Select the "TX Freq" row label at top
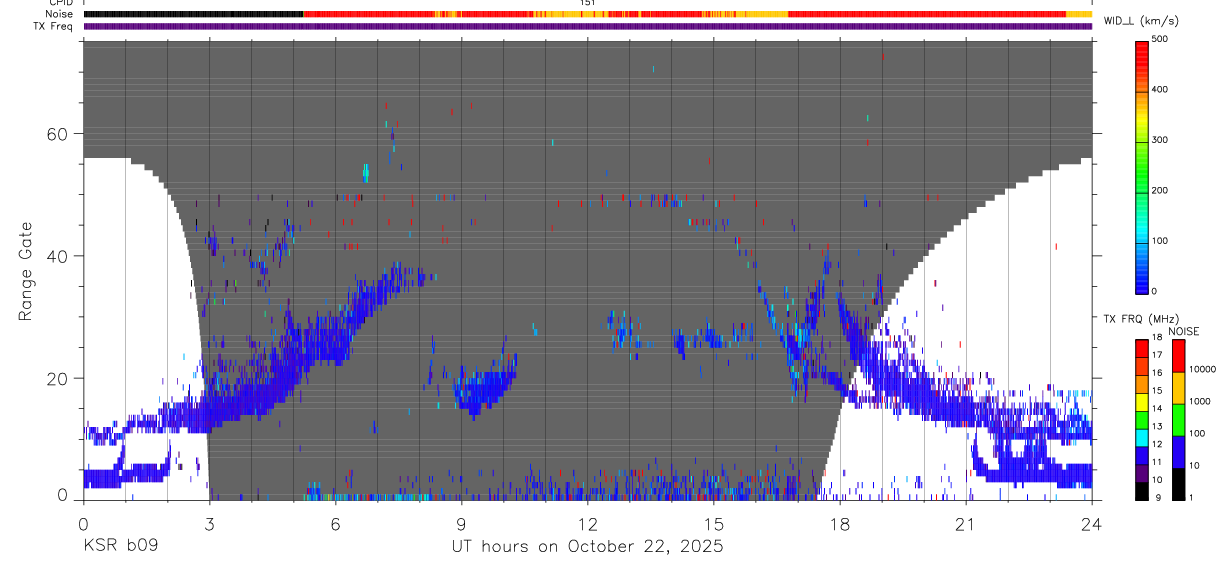The height and width of the screenshot is (567, 1228). pos(55,26)
